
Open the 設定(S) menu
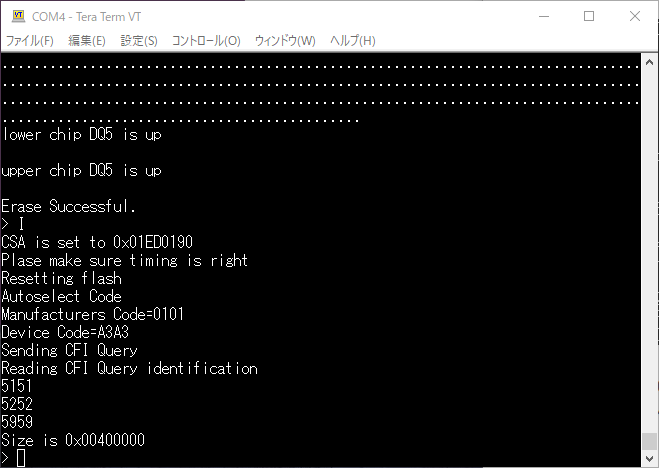pyautogui.click(x=139, y=41)
